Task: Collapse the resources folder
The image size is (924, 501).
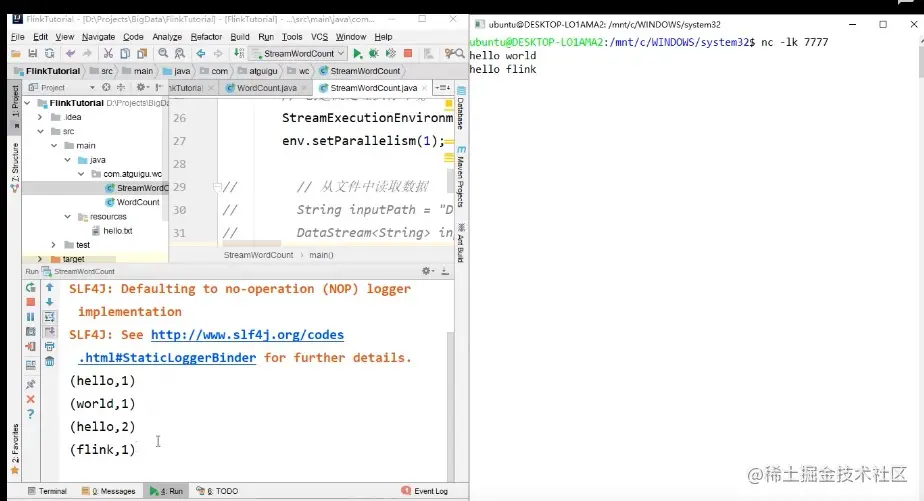Action: (68, 216)
